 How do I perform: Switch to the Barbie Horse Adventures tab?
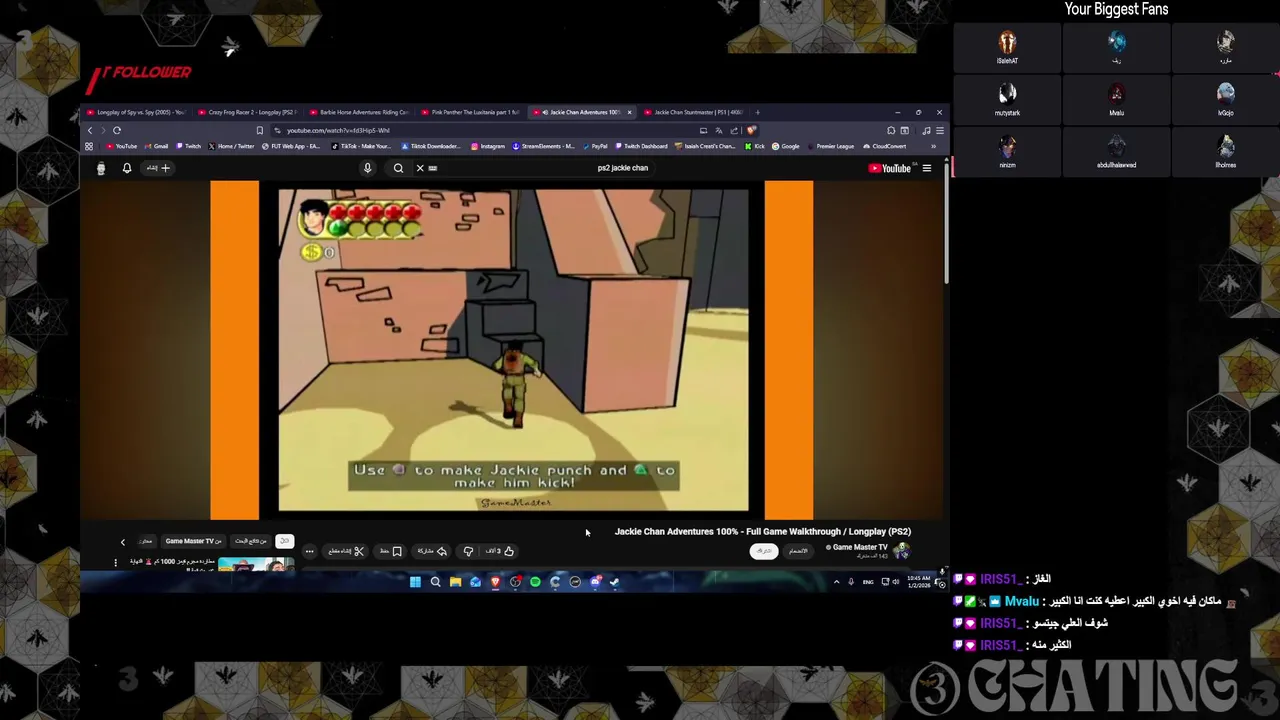pos(360,112)
